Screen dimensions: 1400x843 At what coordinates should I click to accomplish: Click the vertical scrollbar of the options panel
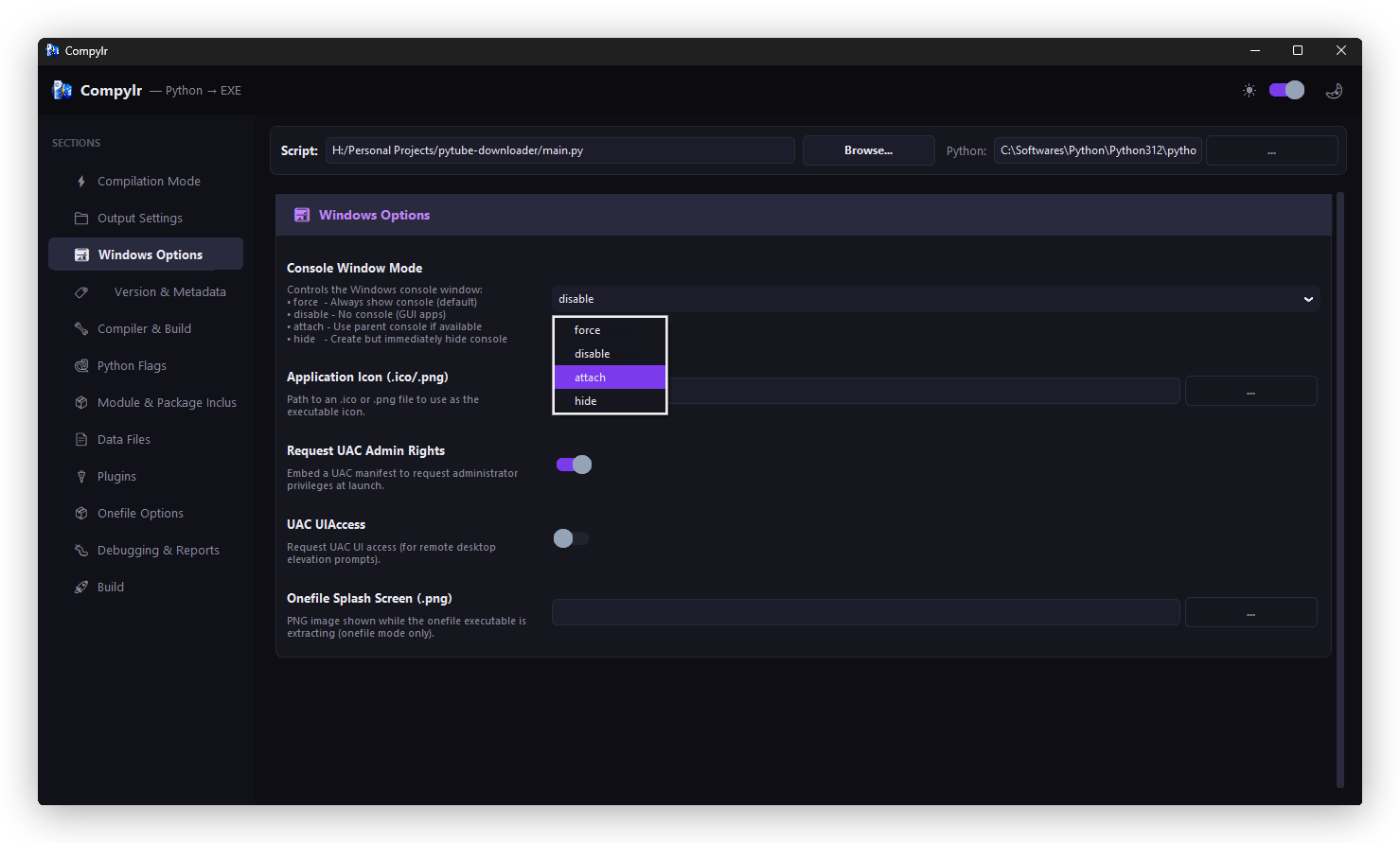click(1340, 490)
